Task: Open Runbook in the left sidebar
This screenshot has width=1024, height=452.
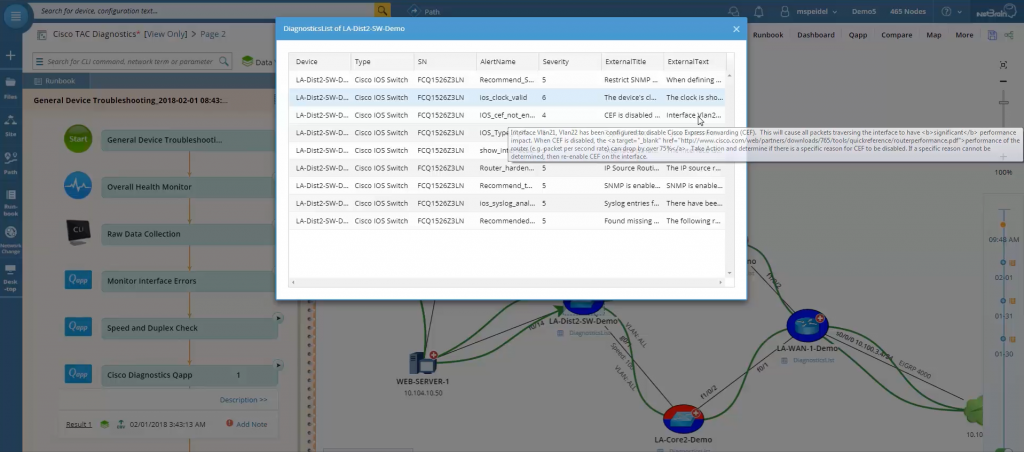Action: 10,202
